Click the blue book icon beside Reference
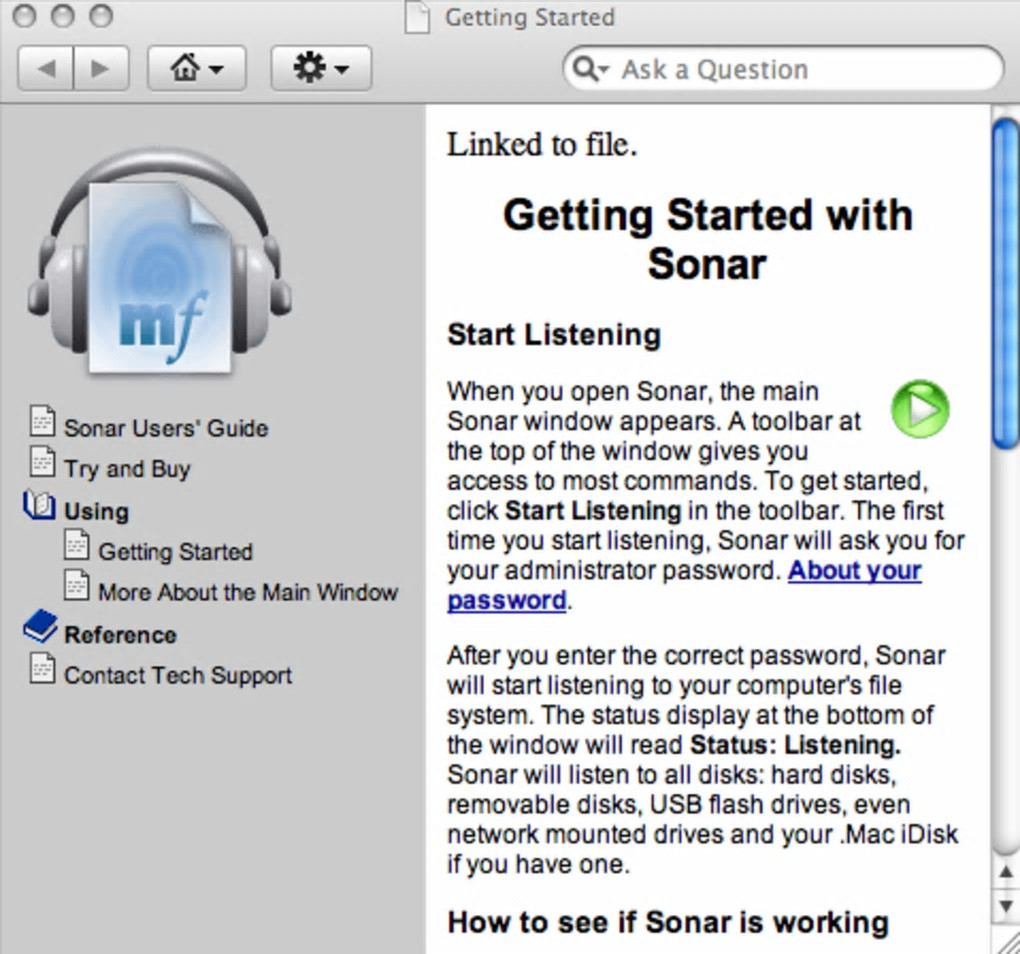 40,627
